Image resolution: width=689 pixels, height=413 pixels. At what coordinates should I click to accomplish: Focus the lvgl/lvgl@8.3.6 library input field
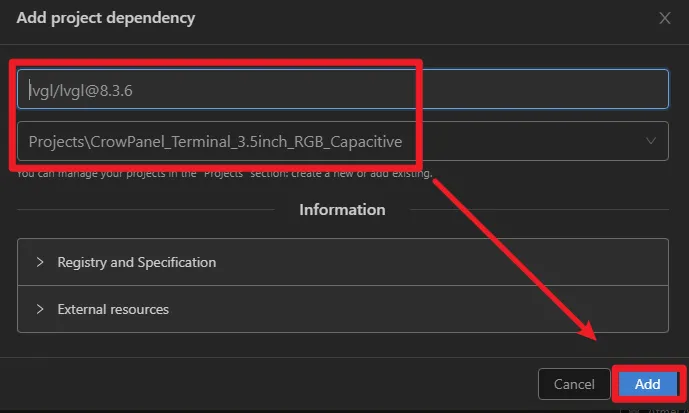(x=340, y=89)
